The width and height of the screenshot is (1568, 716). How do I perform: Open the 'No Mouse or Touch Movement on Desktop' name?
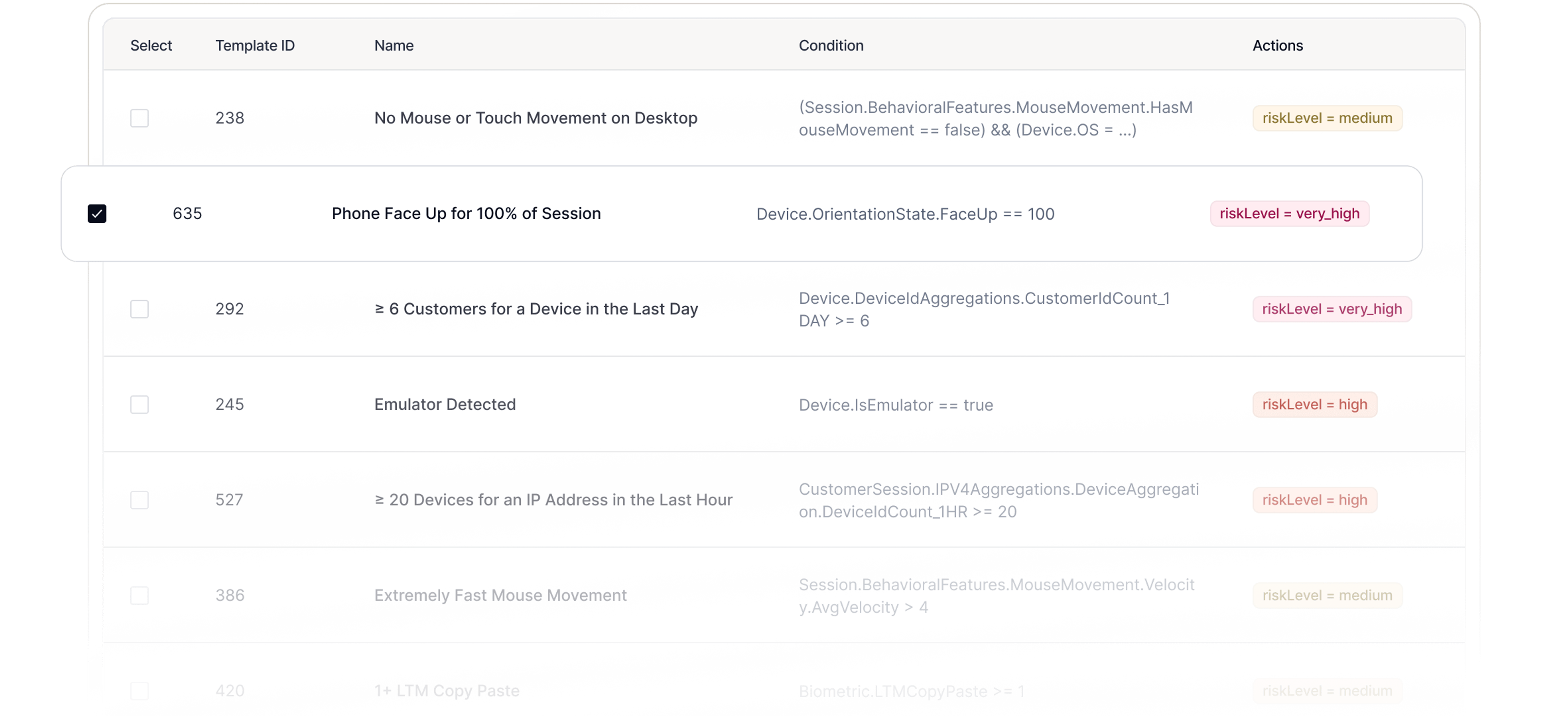pos(535,118)
